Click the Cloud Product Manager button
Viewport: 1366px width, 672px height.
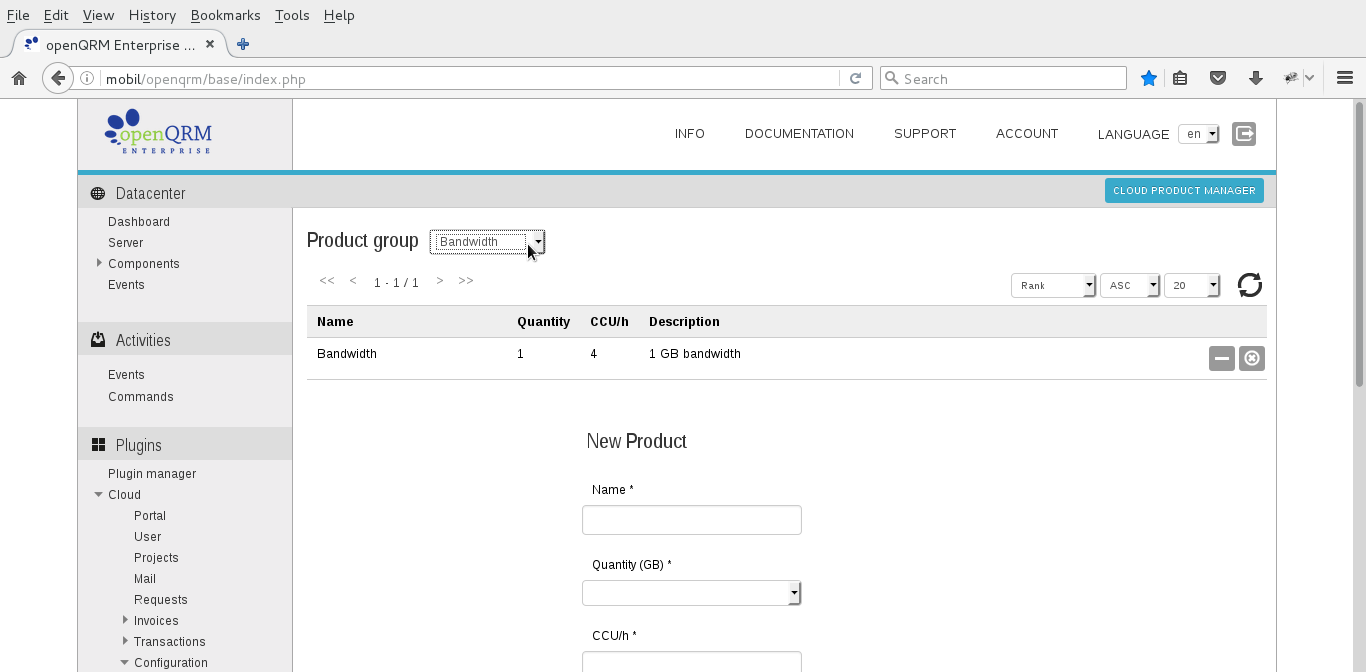tap(1184, 190)
